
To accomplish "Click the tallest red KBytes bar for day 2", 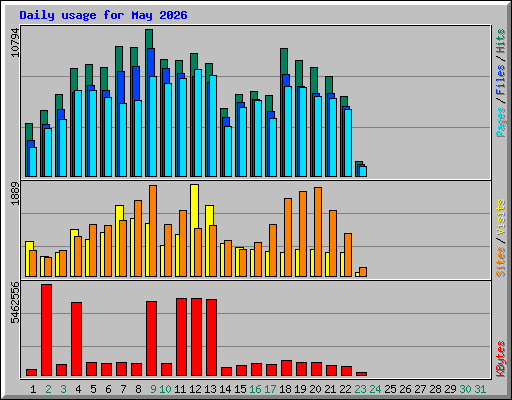I will pyautogui.click(x=47, y=330).
